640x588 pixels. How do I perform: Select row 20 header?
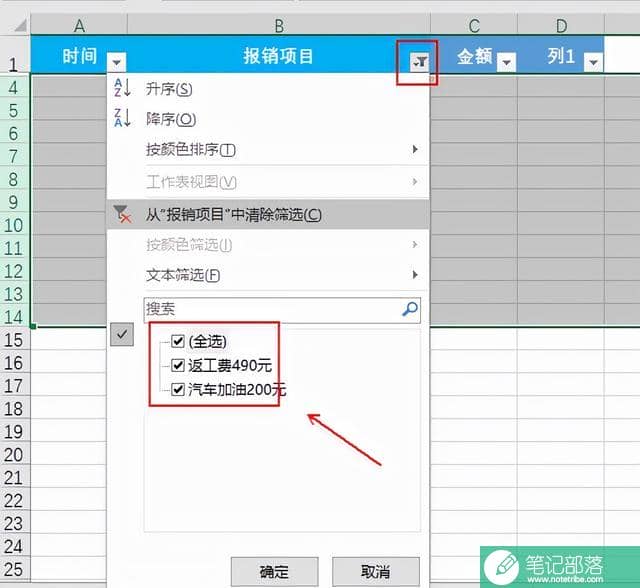(13, 455)
